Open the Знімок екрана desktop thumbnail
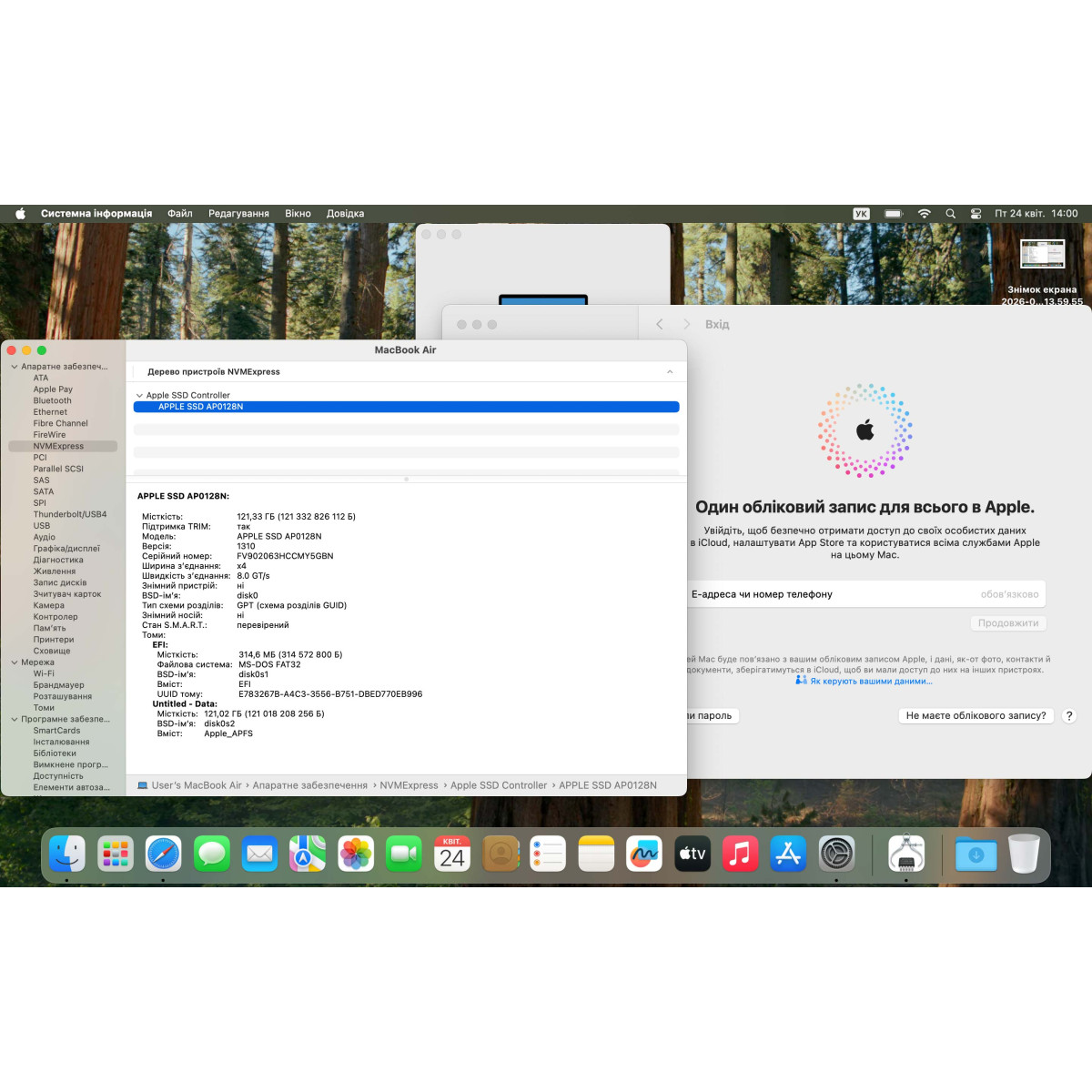 coord(1042,254)
